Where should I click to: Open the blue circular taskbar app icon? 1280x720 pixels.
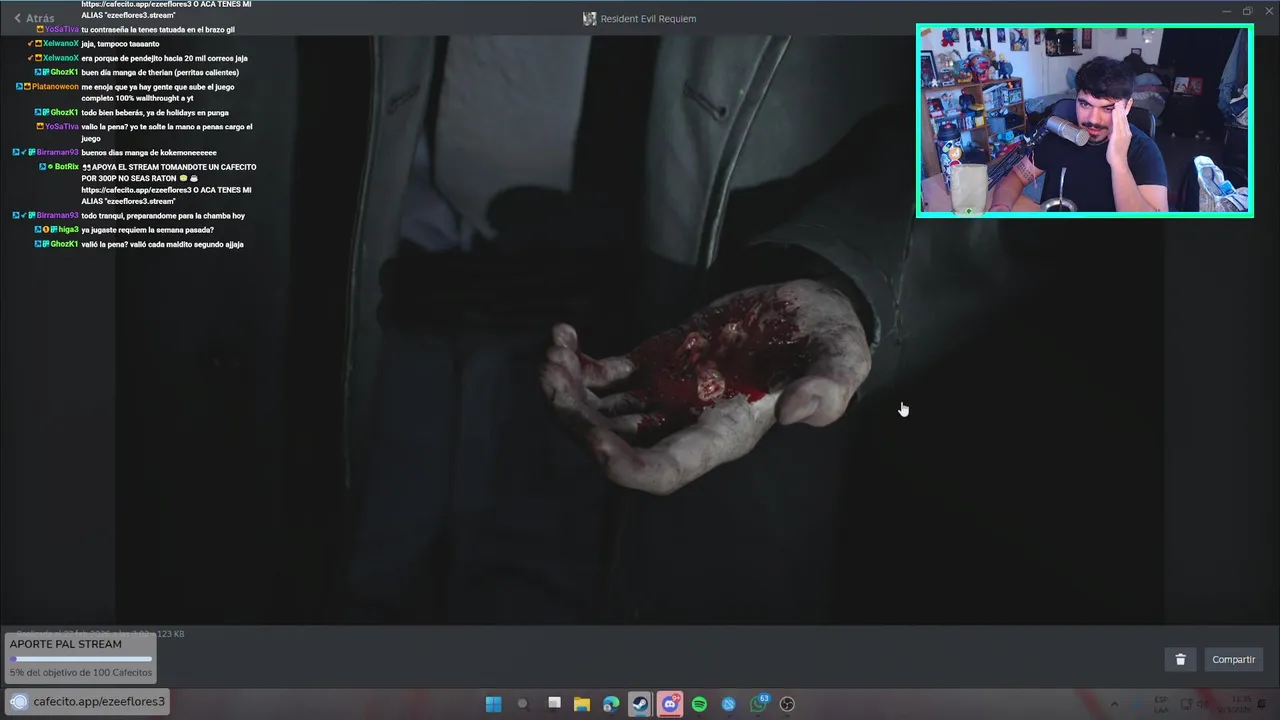click(x=729, y=704)
